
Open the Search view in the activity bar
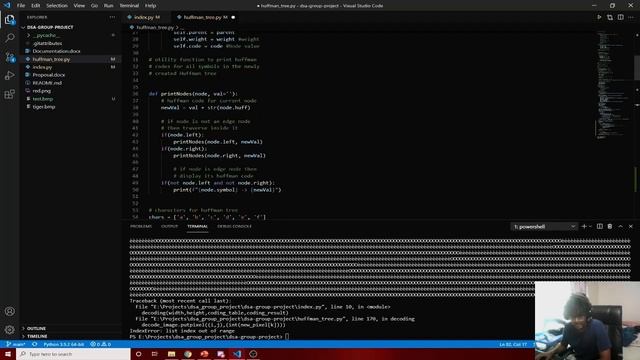[x=9, y=38]
